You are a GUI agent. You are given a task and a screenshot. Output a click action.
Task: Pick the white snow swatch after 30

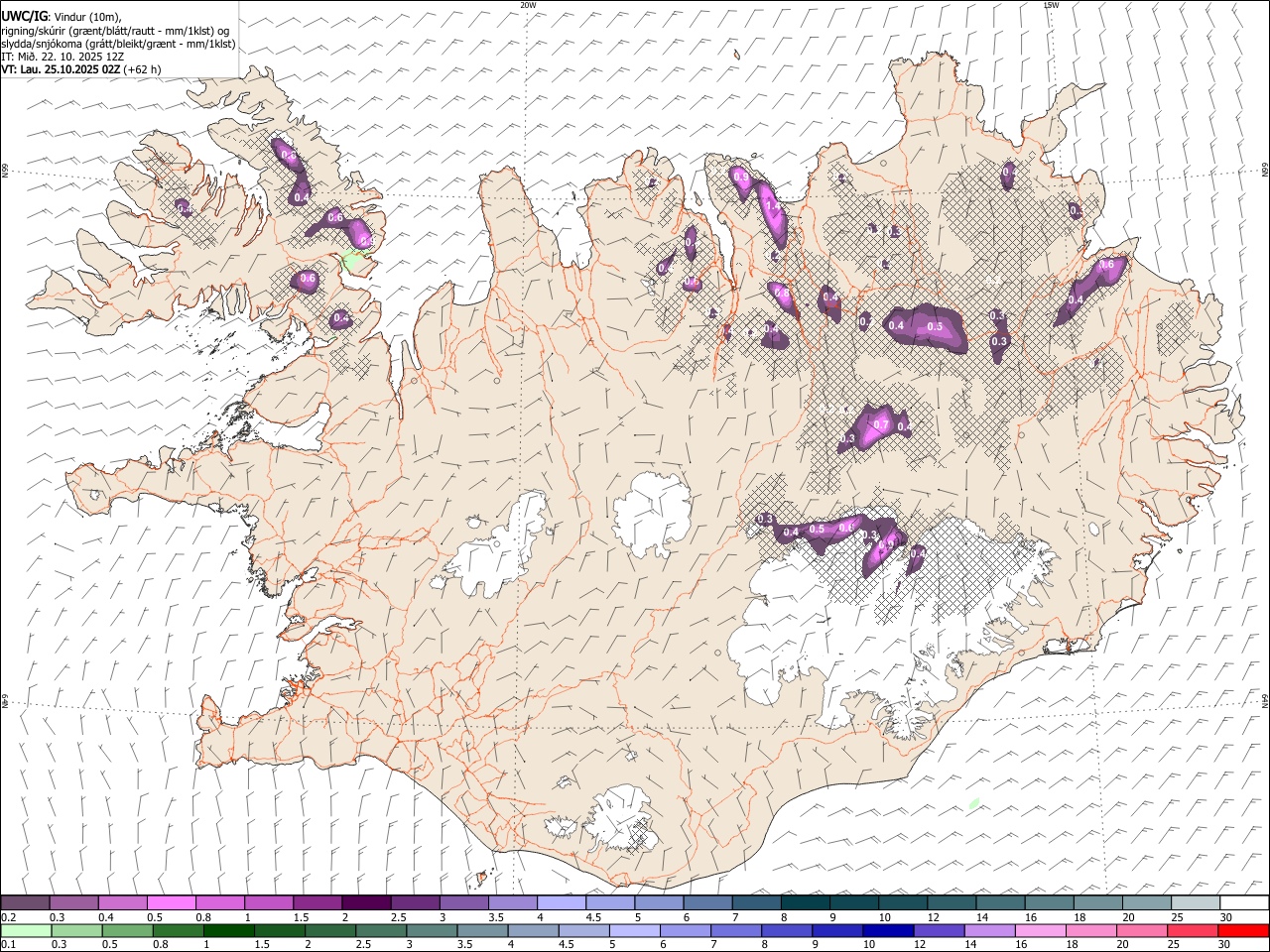[x=1244, y=902]
